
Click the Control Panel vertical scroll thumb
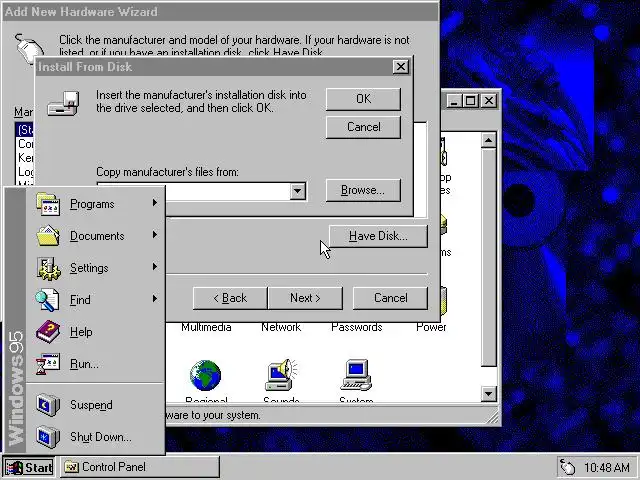pos(489,257)
